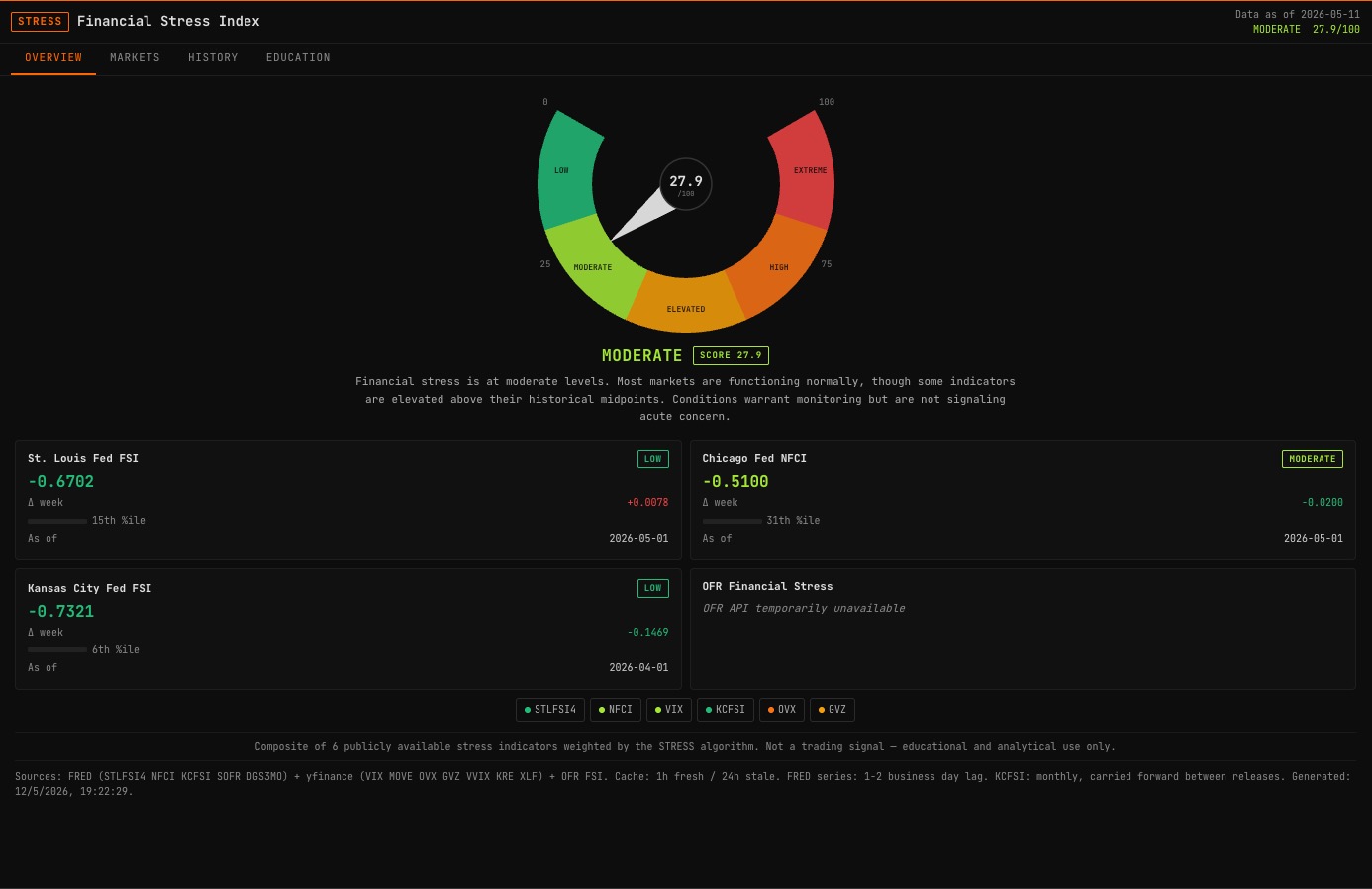Viewport: 1372px width, 889px height.
Task: Click the 27.9 gauge center readout
Action: click(686, 184)
